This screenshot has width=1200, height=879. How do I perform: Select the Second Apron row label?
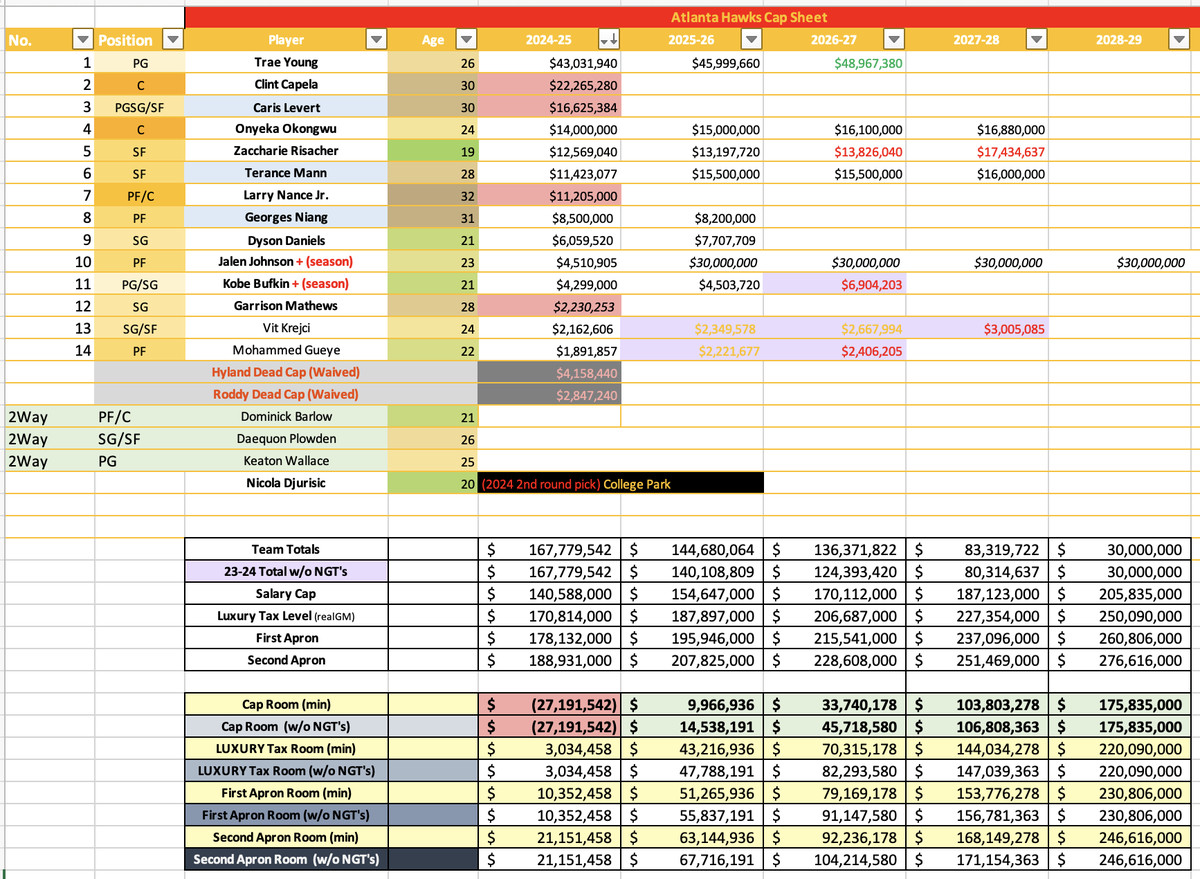286,660
